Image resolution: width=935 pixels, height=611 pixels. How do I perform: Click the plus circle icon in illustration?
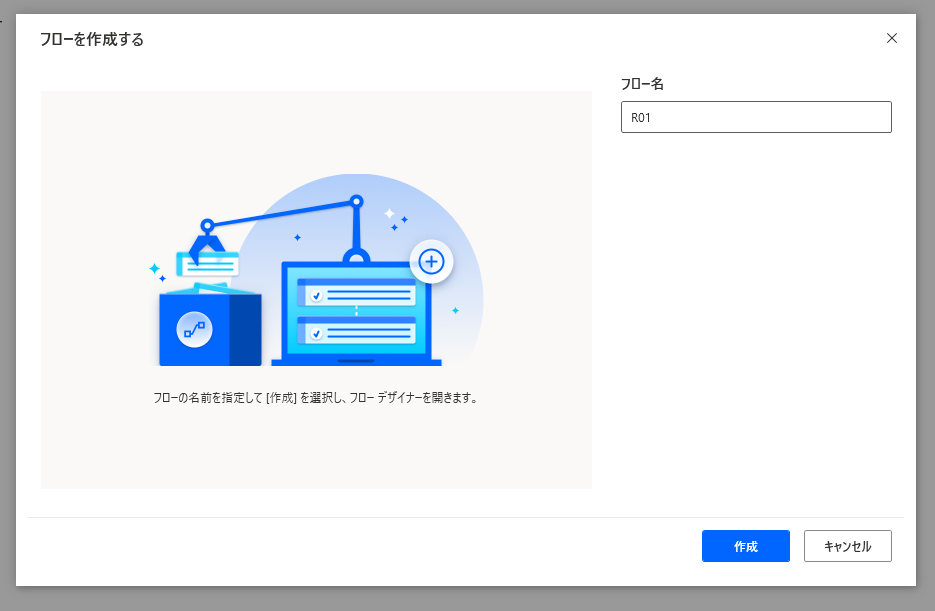pyautogui.click(x=431, y=262)
